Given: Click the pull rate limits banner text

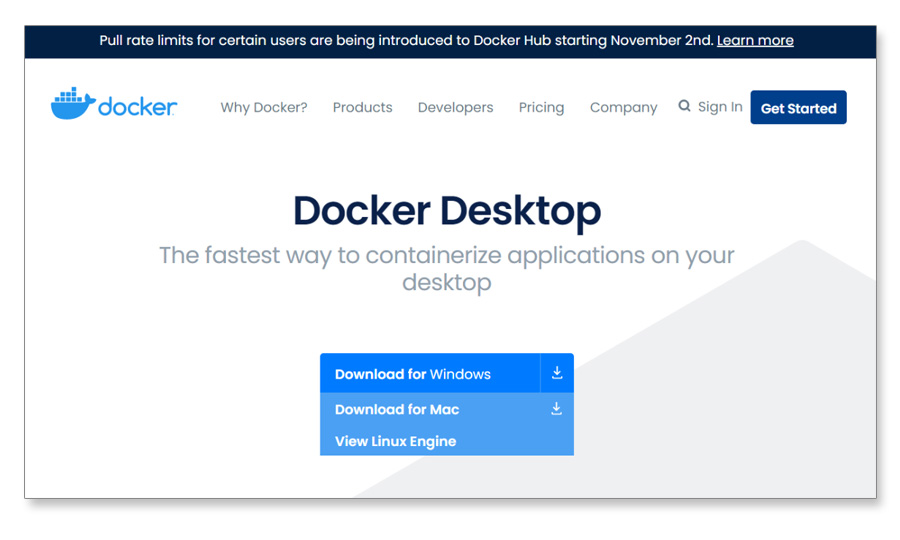Looking at the screenshot, I should click(x=406, y=40).
